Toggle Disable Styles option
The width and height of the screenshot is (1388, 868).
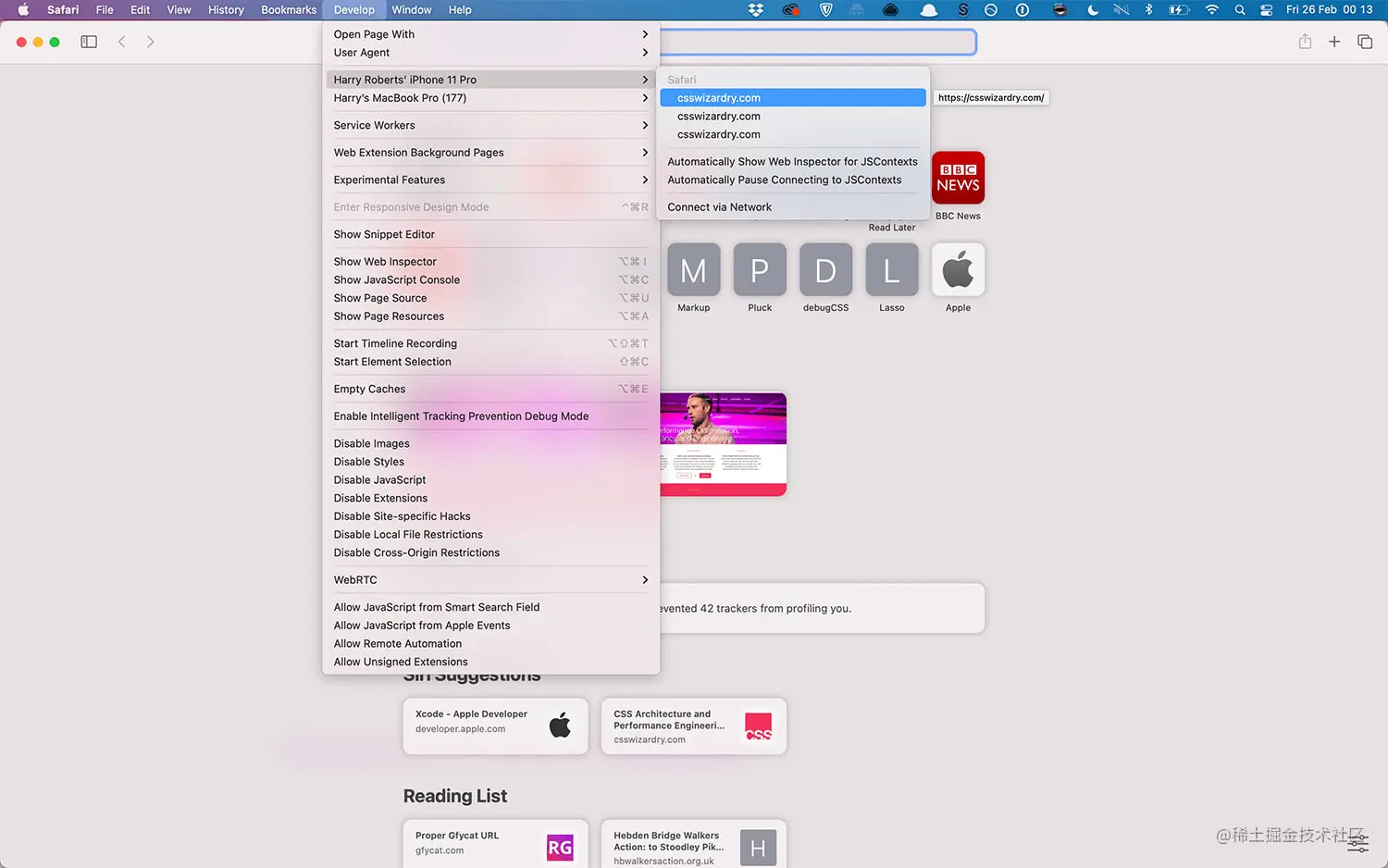click(490, 462)
